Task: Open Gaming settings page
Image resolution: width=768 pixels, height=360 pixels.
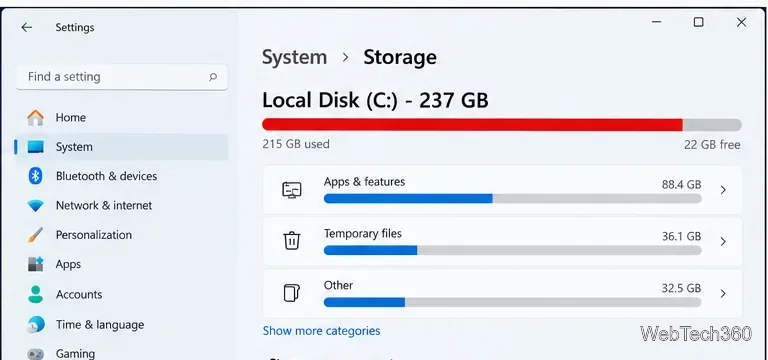Action: [122, 353]
